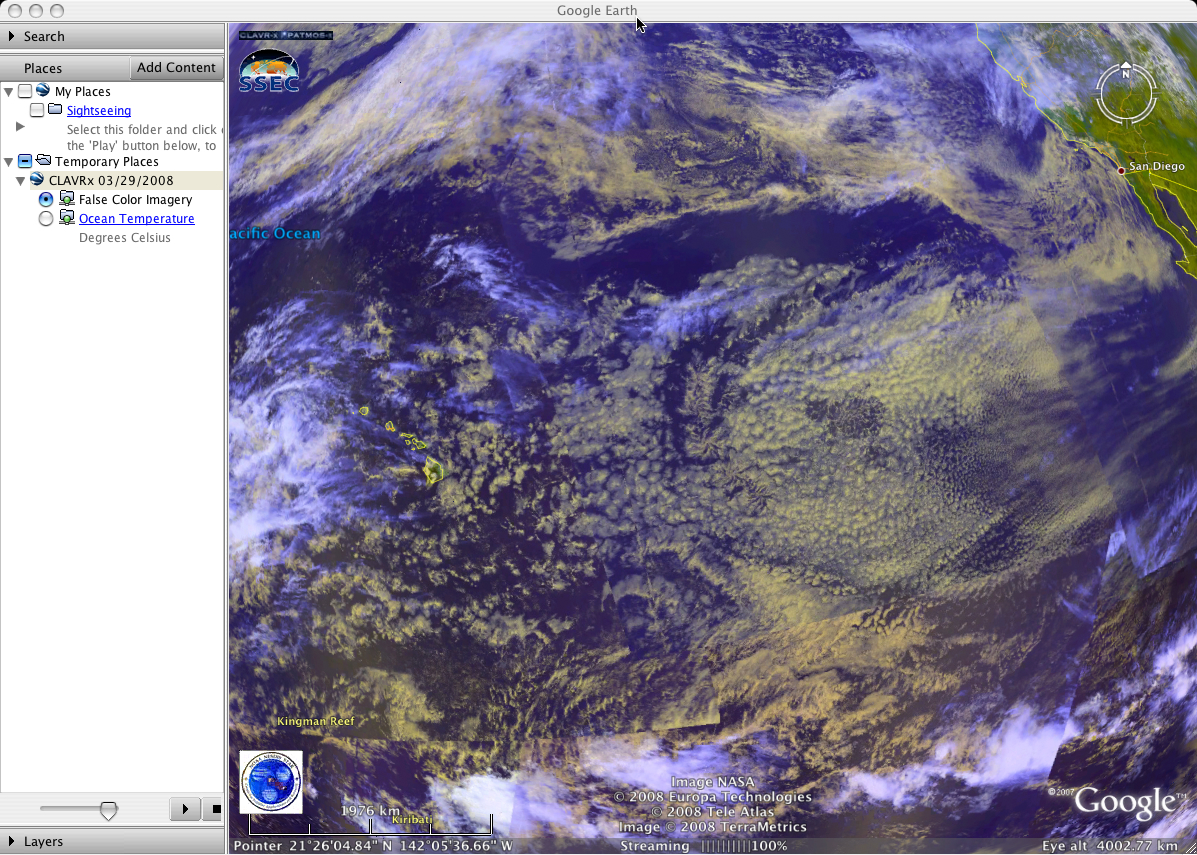
Task: Click the Pointer coordinates readout
Action: pyautogui.click(x=373, y=846)
